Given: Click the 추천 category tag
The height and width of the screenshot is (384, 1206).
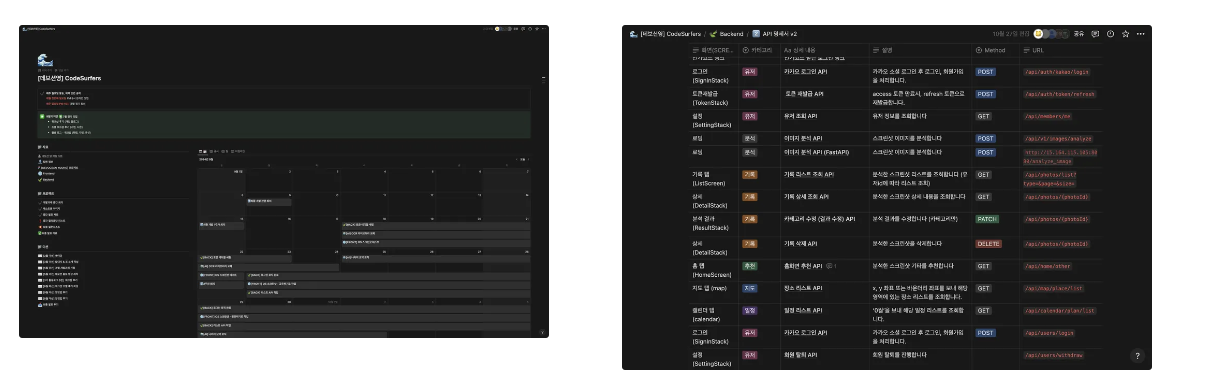Looking at the screenshot, I should click(x=749, y=267).
